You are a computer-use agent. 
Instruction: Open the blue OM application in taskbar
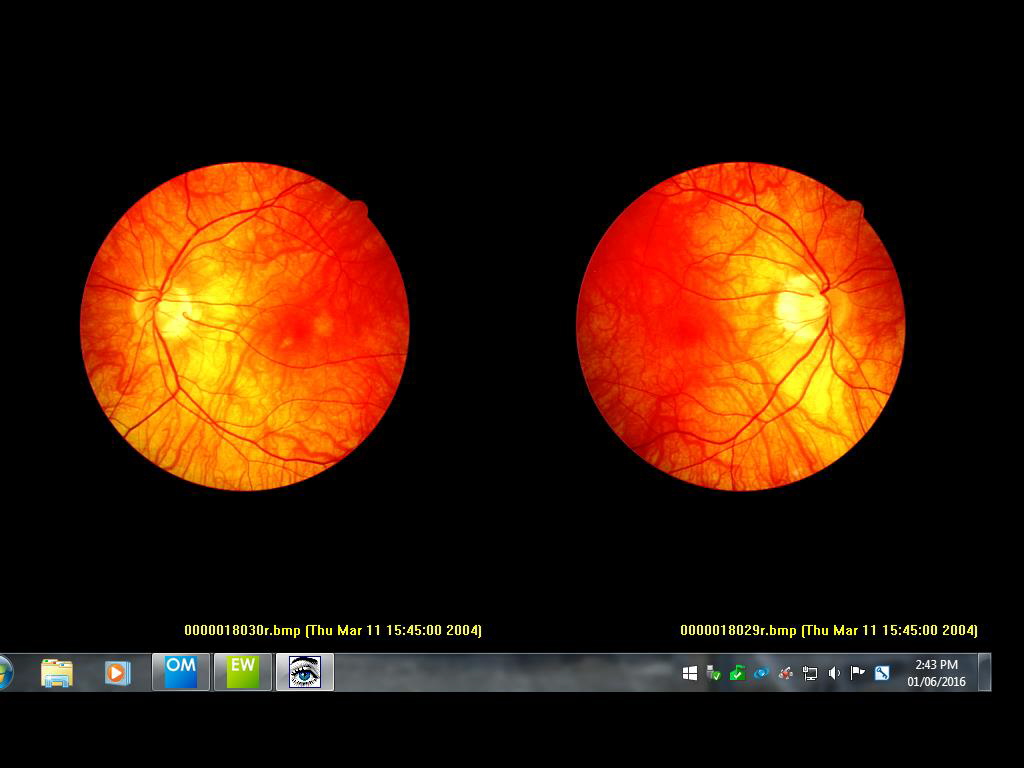(x=181, y=672)
